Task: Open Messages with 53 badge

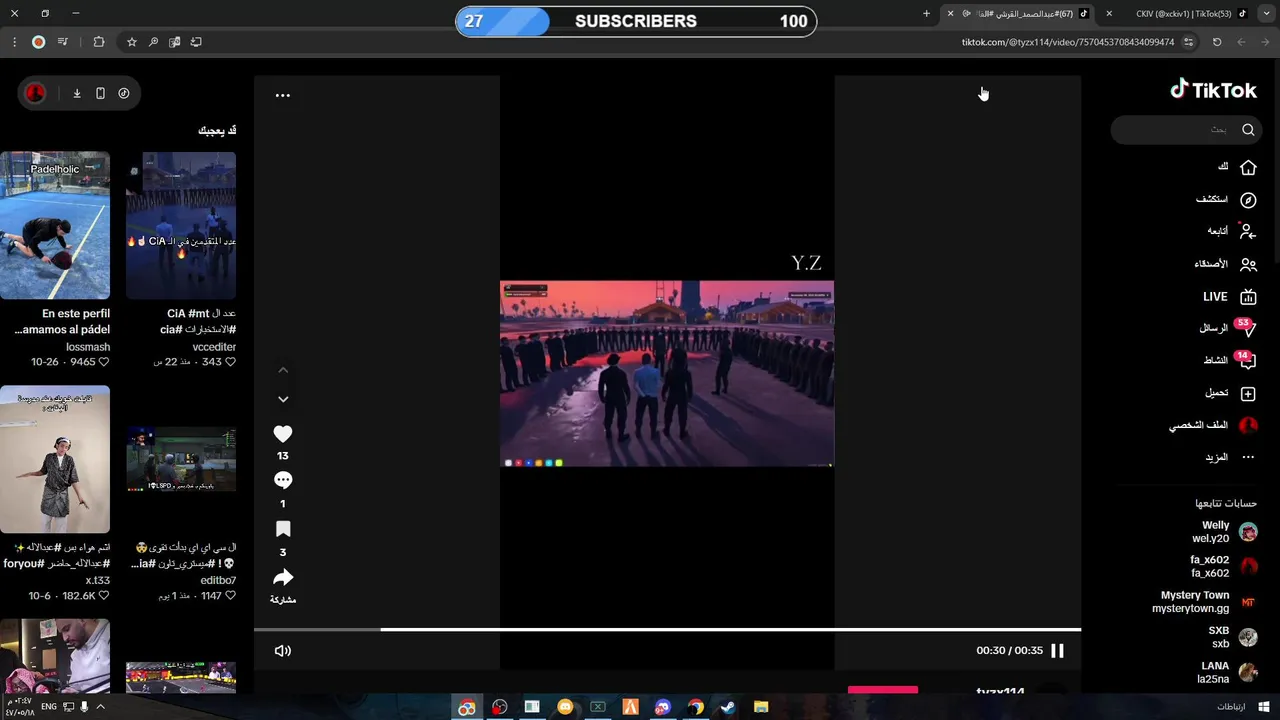Action: click(x=1227, y=328)
